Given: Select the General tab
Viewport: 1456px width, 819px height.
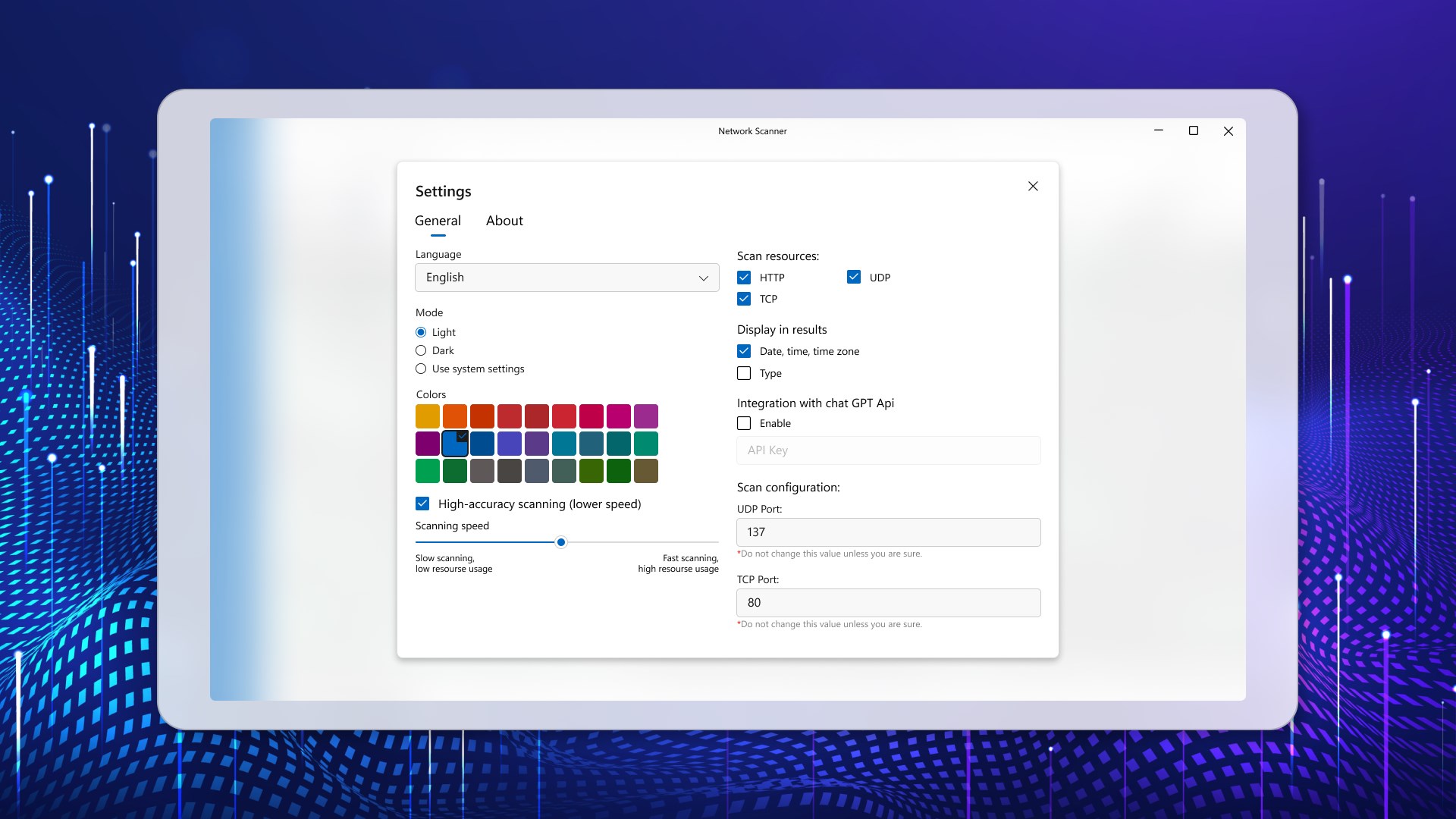Looking at the screenshot, I should click(438, 221).
